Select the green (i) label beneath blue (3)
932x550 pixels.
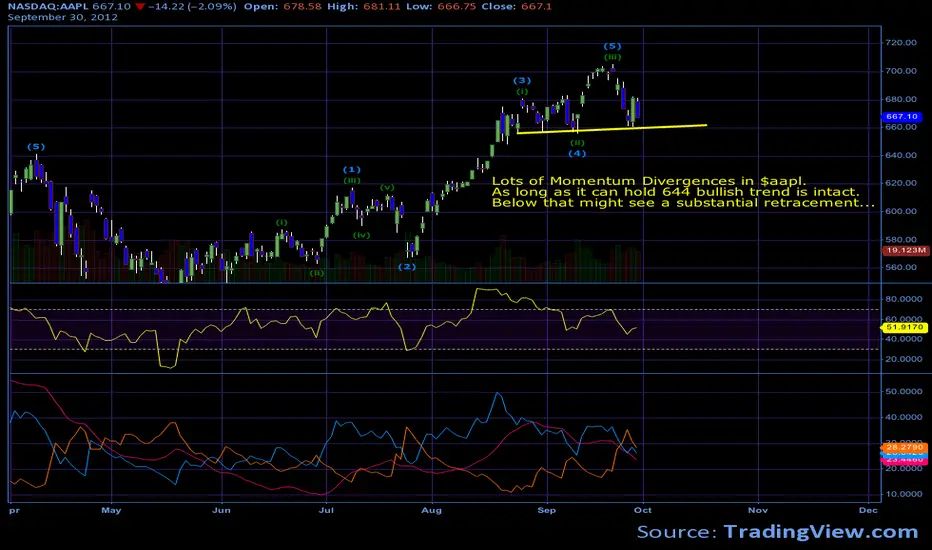(522, 92)
